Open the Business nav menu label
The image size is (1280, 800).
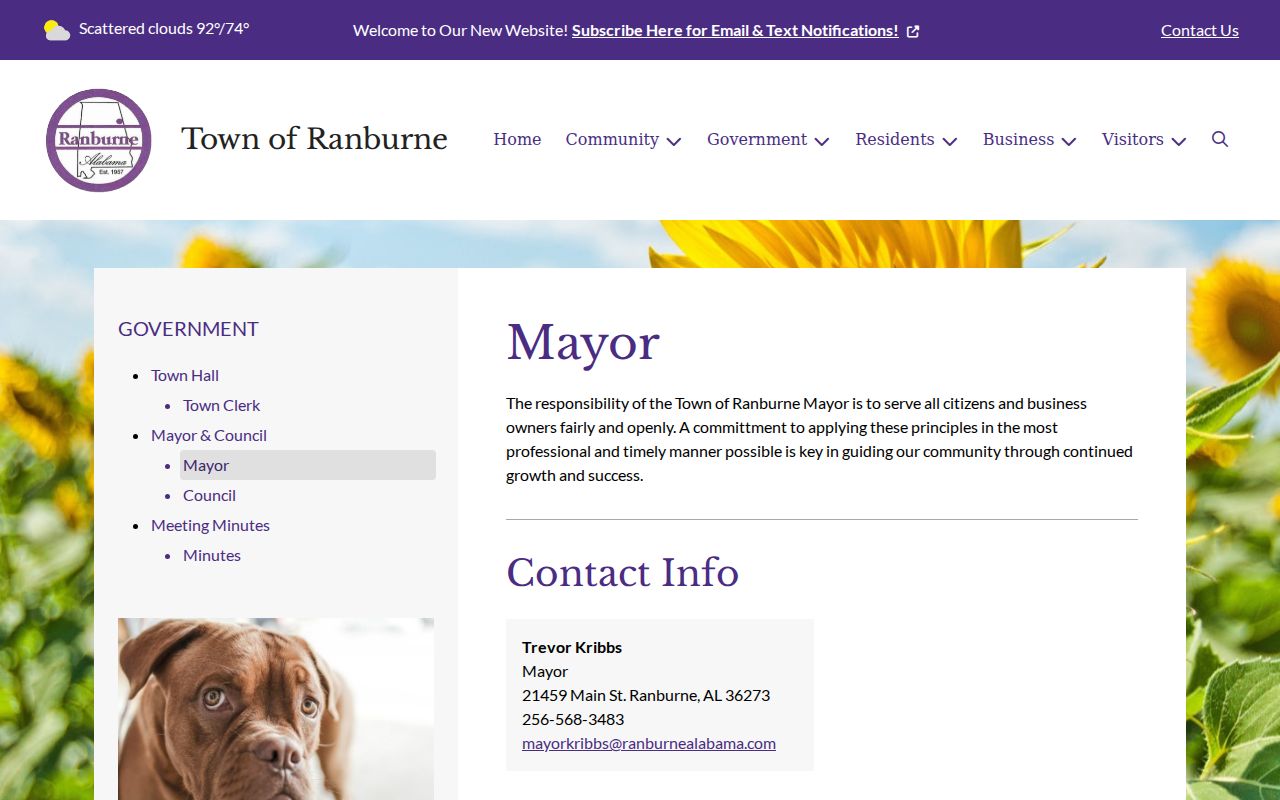1018,139
